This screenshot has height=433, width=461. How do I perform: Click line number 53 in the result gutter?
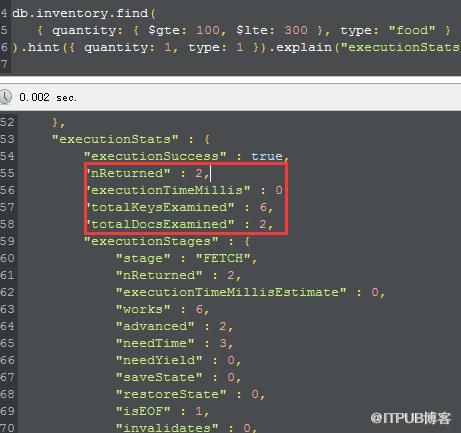click(7, 139)
